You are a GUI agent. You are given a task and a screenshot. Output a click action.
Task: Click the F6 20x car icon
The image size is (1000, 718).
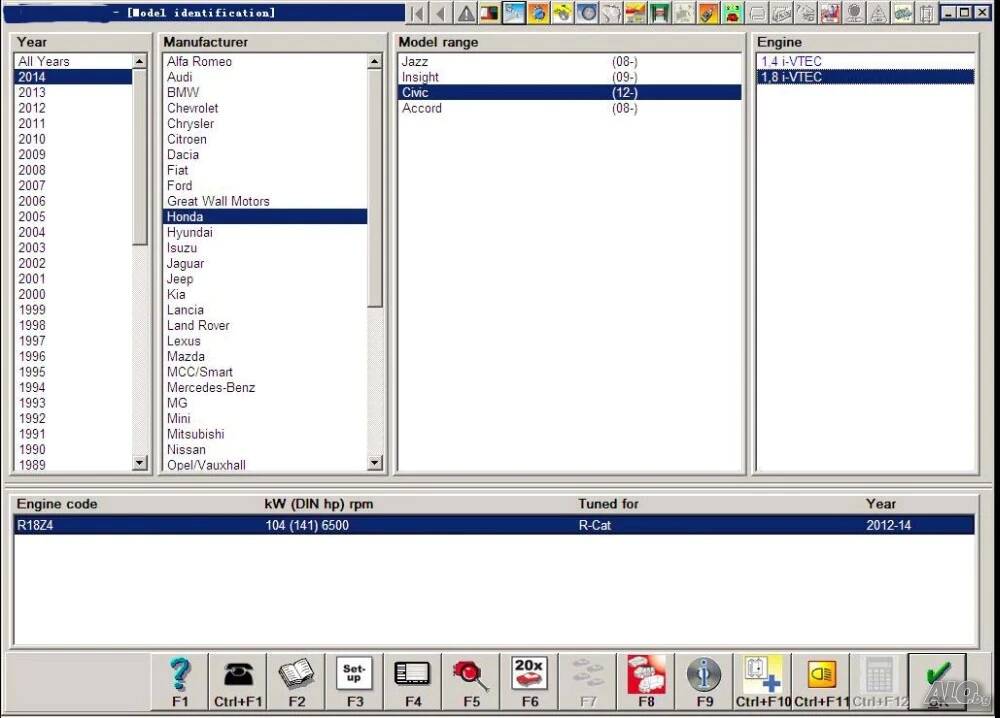pyautogui.click(x=529, y=681)
